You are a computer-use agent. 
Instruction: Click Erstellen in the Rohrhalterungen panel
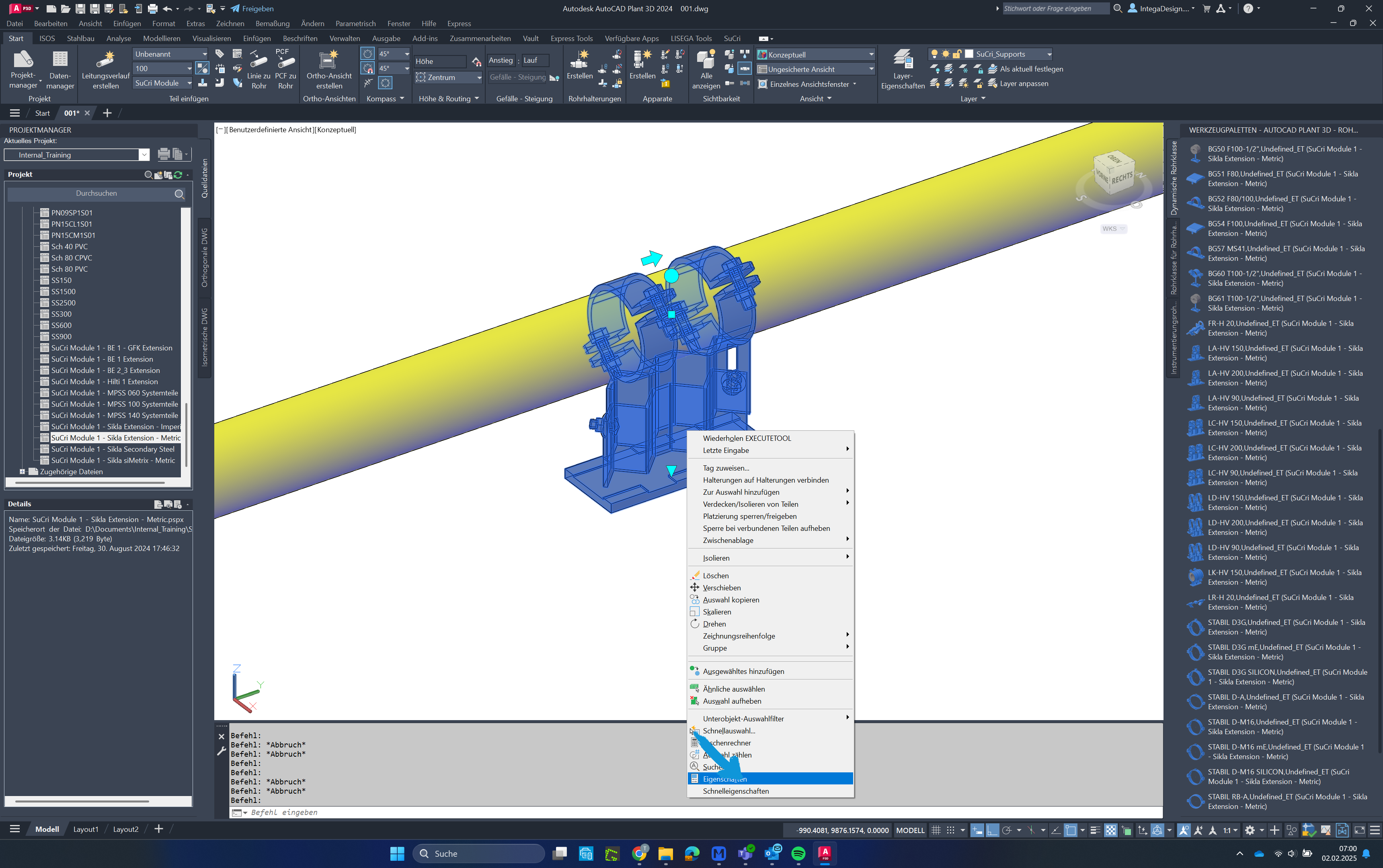[x=579, y=64]
